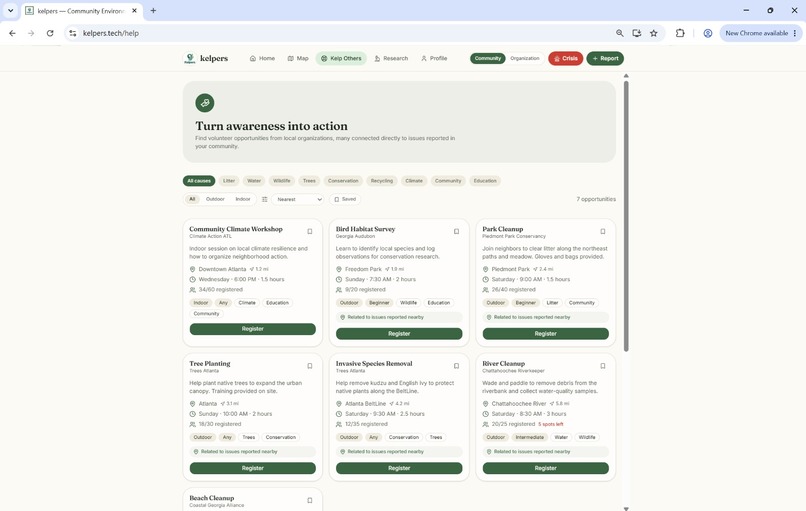Toggle the Saved filter
This screenshot has height=511, width=806.
click(x=345, y=199)
